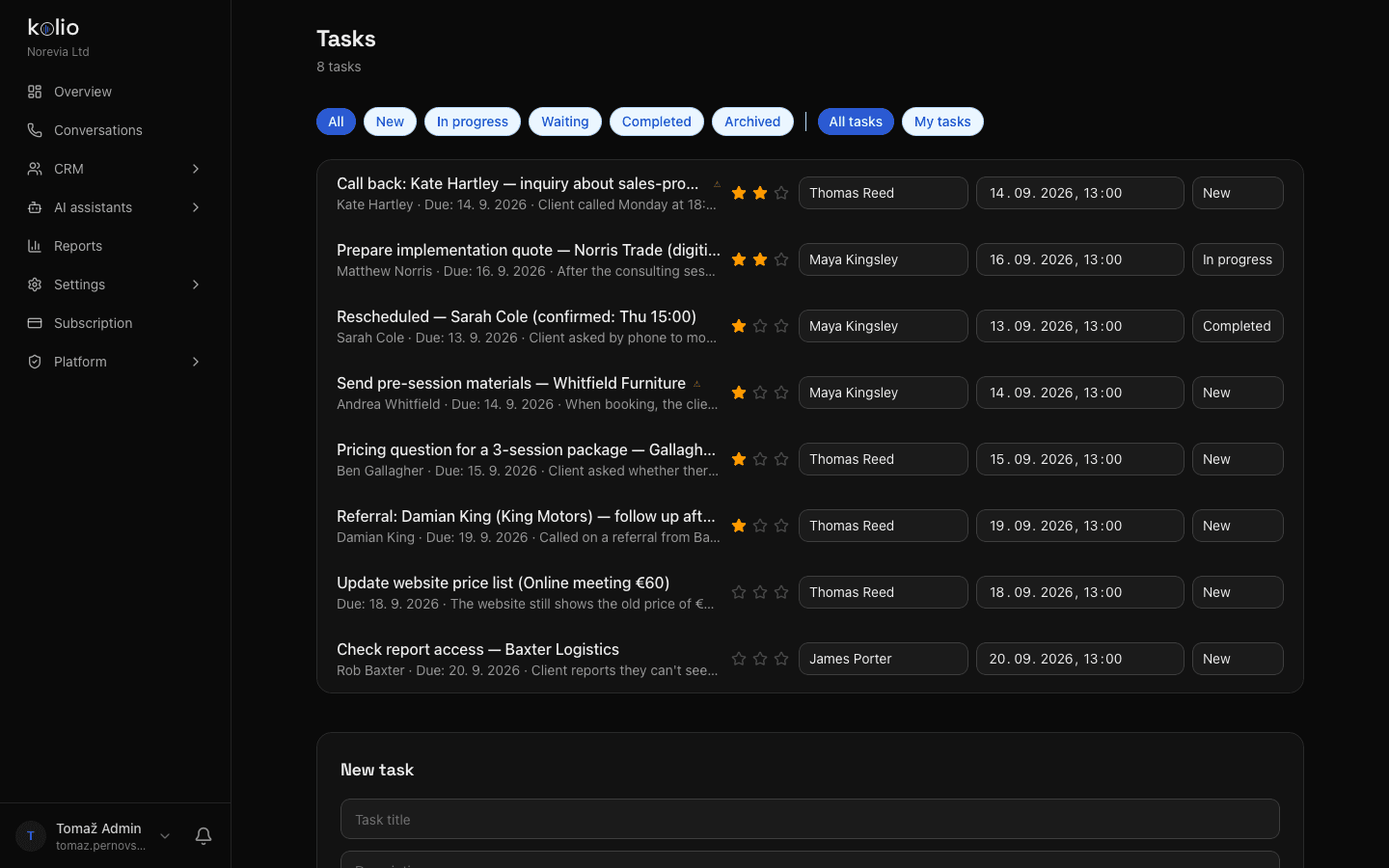Open the Pricing question Gallagher task
Image resolution: width=1389 pixels, height=868 pixels.
tap(527, 449)
